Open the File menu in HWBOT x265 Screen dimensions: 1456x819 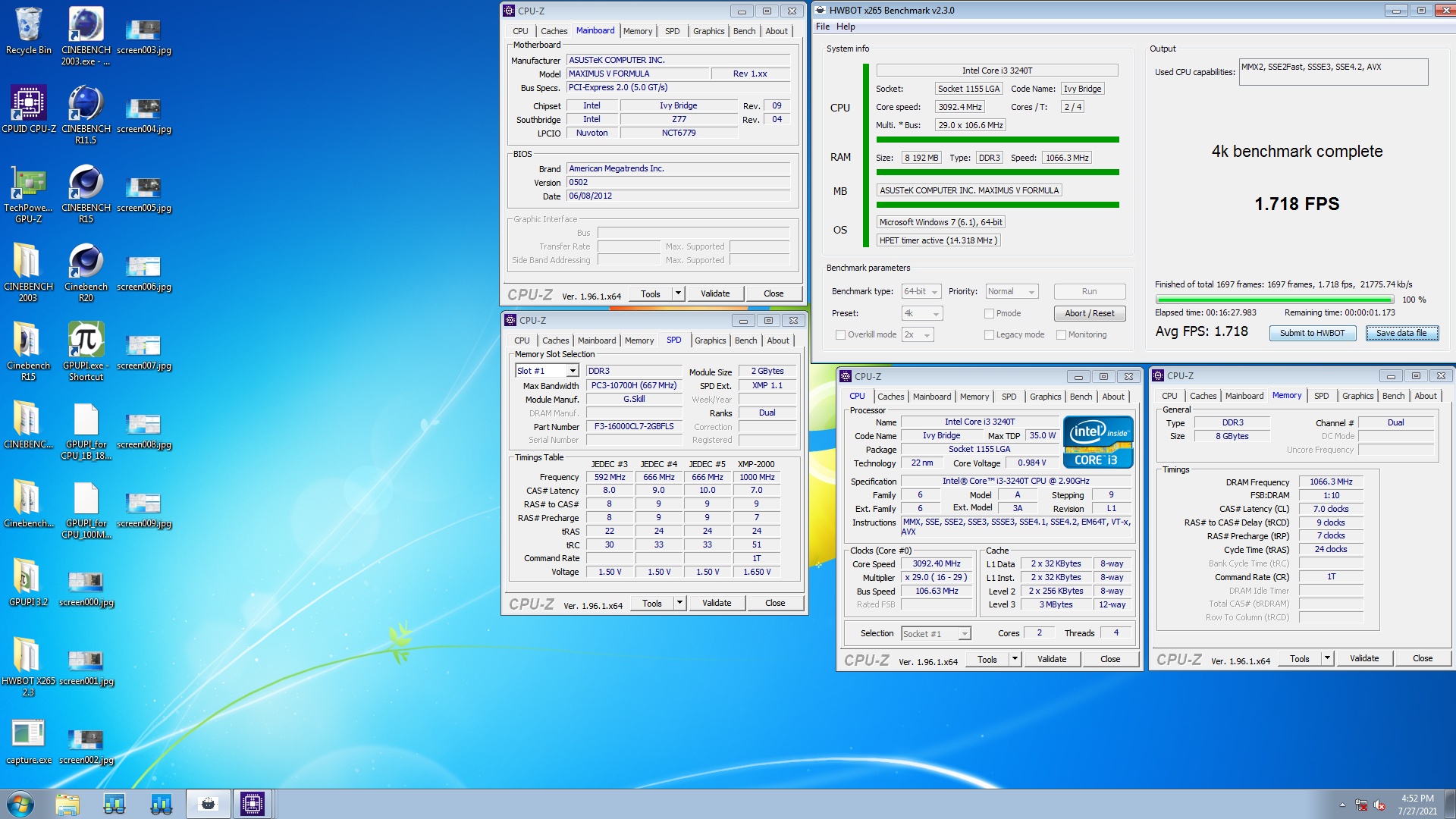pyautogui.click(x=823, y=27)
